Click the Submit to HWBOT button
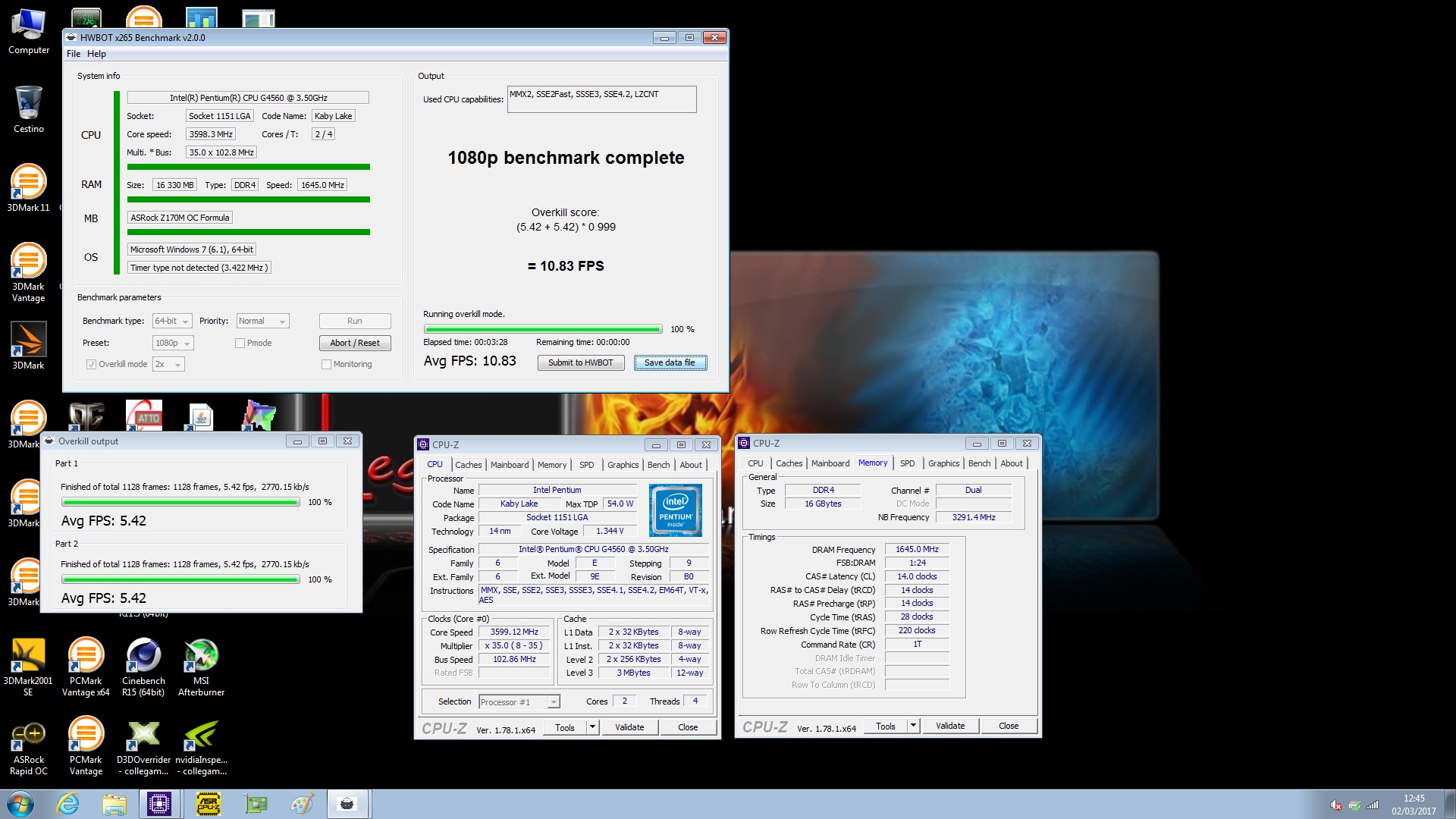The width and height of the screenshot is (1456, 819). (x=581, y=362)
